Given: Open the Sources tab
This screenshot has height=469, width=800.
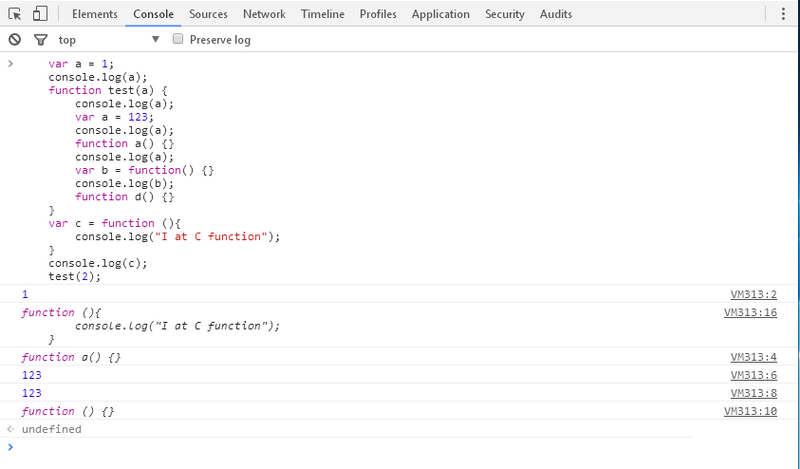Looking at the screenshot, I should pyautogui.click(x=207, y=14).
